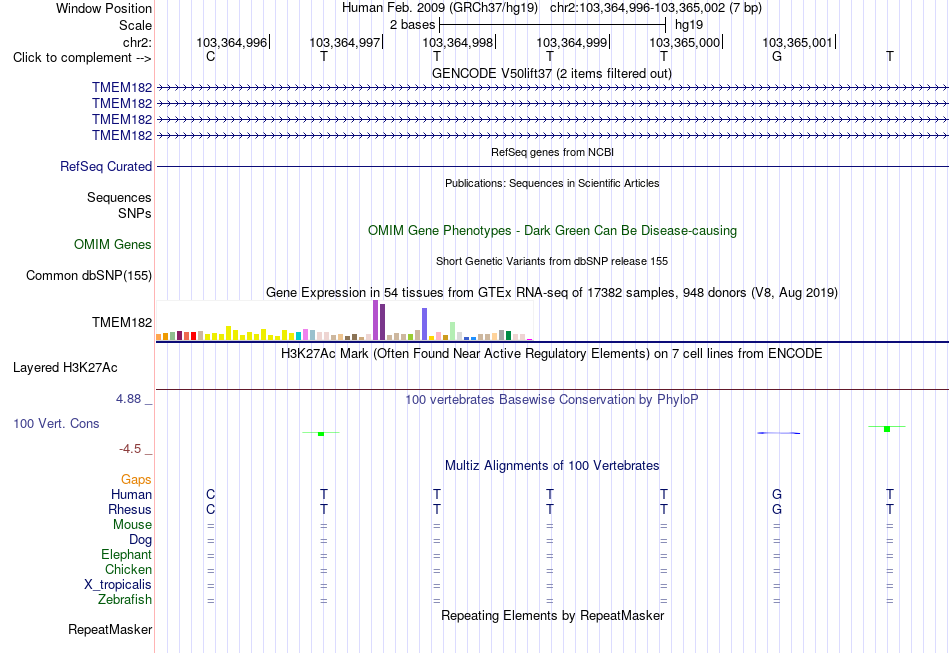Click the base position label 103,364,999
The width and height of the screenshot is (950, 653).
pos(571,42)
